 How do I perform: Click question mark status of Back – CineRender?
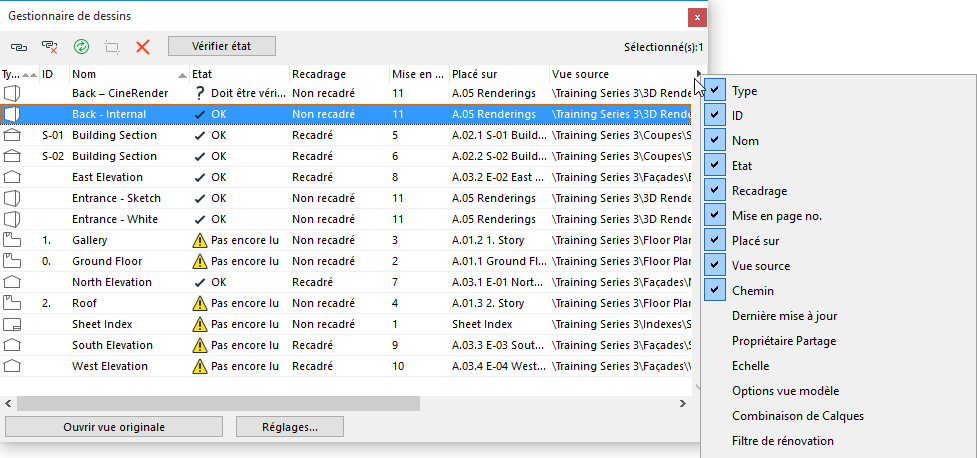(x=199, y=93)
